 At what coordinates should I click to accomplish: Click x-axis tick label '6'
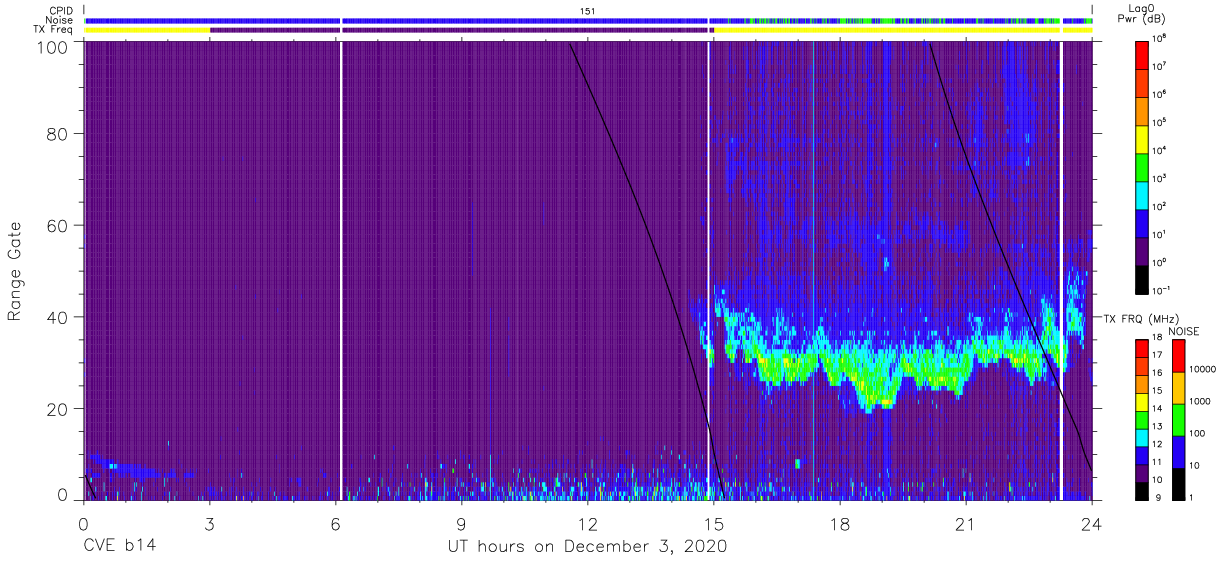(335, 524)
